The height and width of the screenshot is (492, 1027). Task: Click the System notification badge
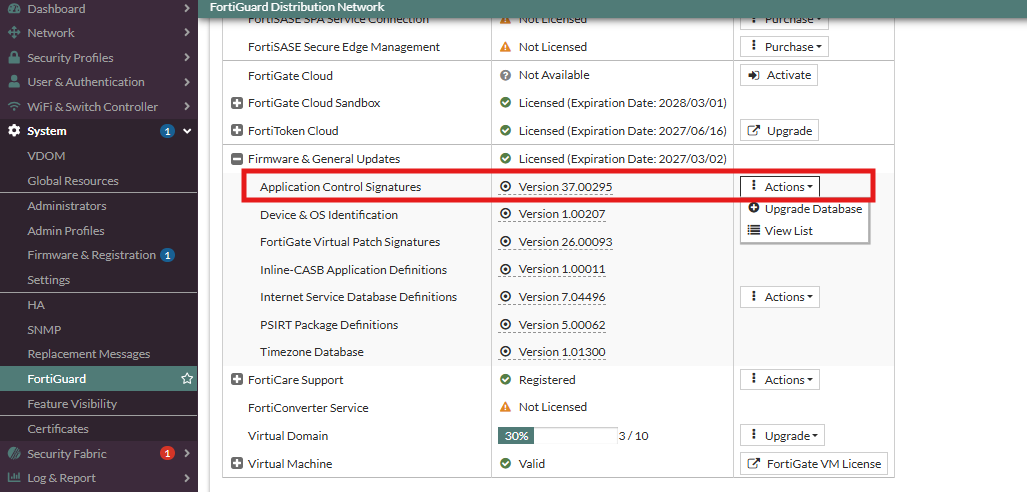tap(167, 131)
